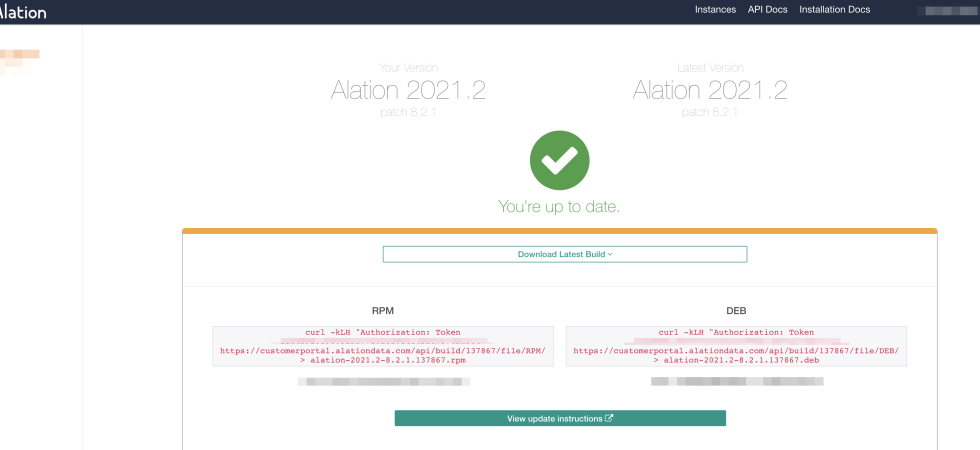Click the blurred user account name

(948, 10)
